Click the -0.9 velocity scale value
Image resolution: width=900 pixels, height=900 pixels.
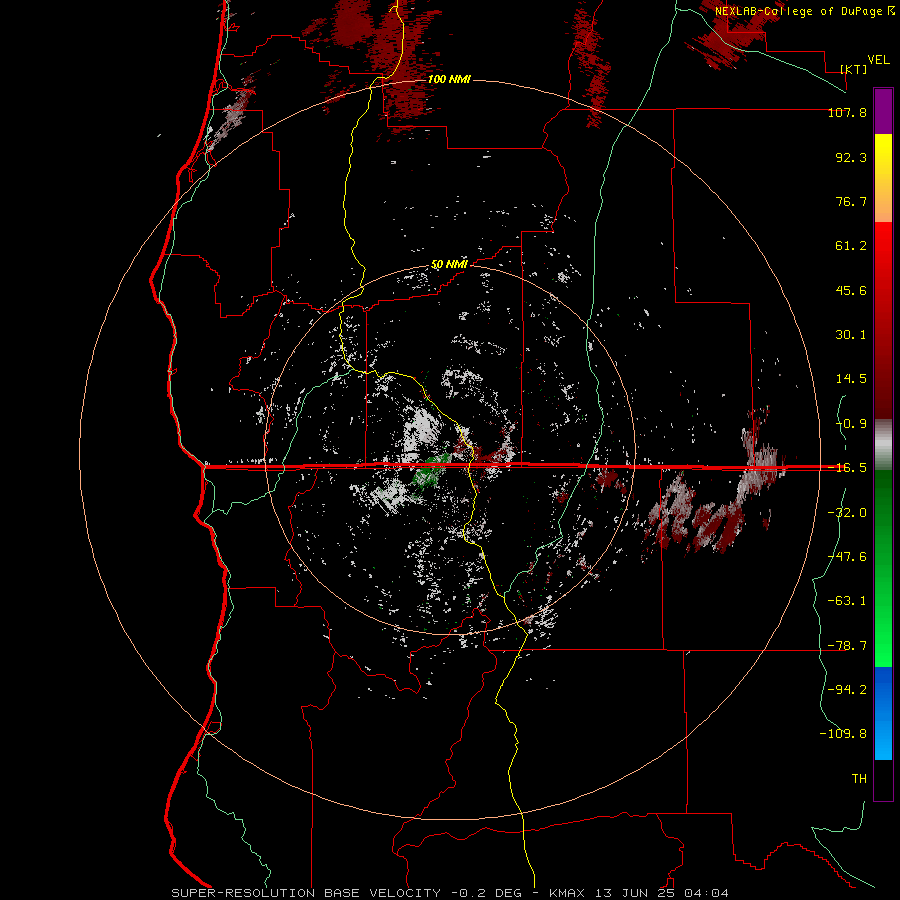pyautogui.click(x=851, y=424)
